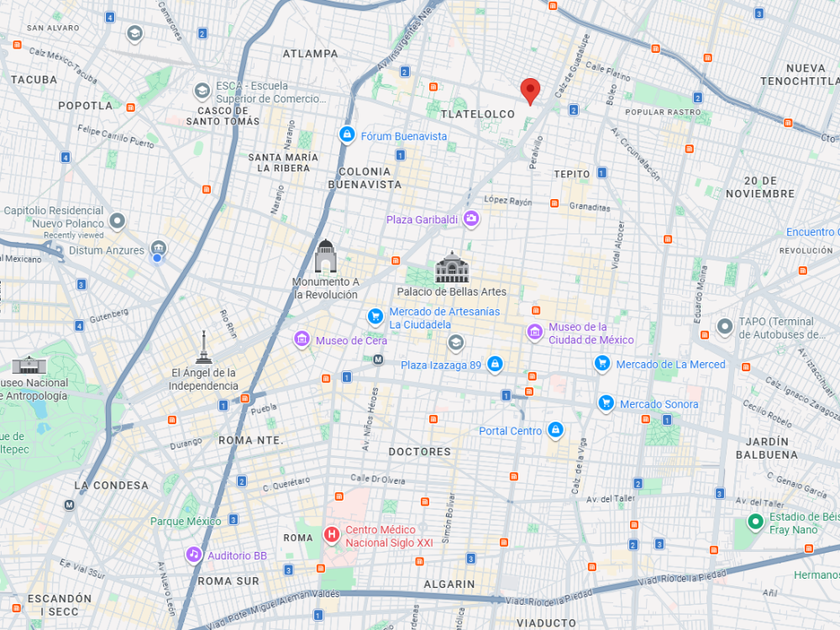Image resolution: width=840 pixels, height=630 pixels.
Task: Select the ROMA SUR neighborhood label
Action: click(x=228, y=581)
